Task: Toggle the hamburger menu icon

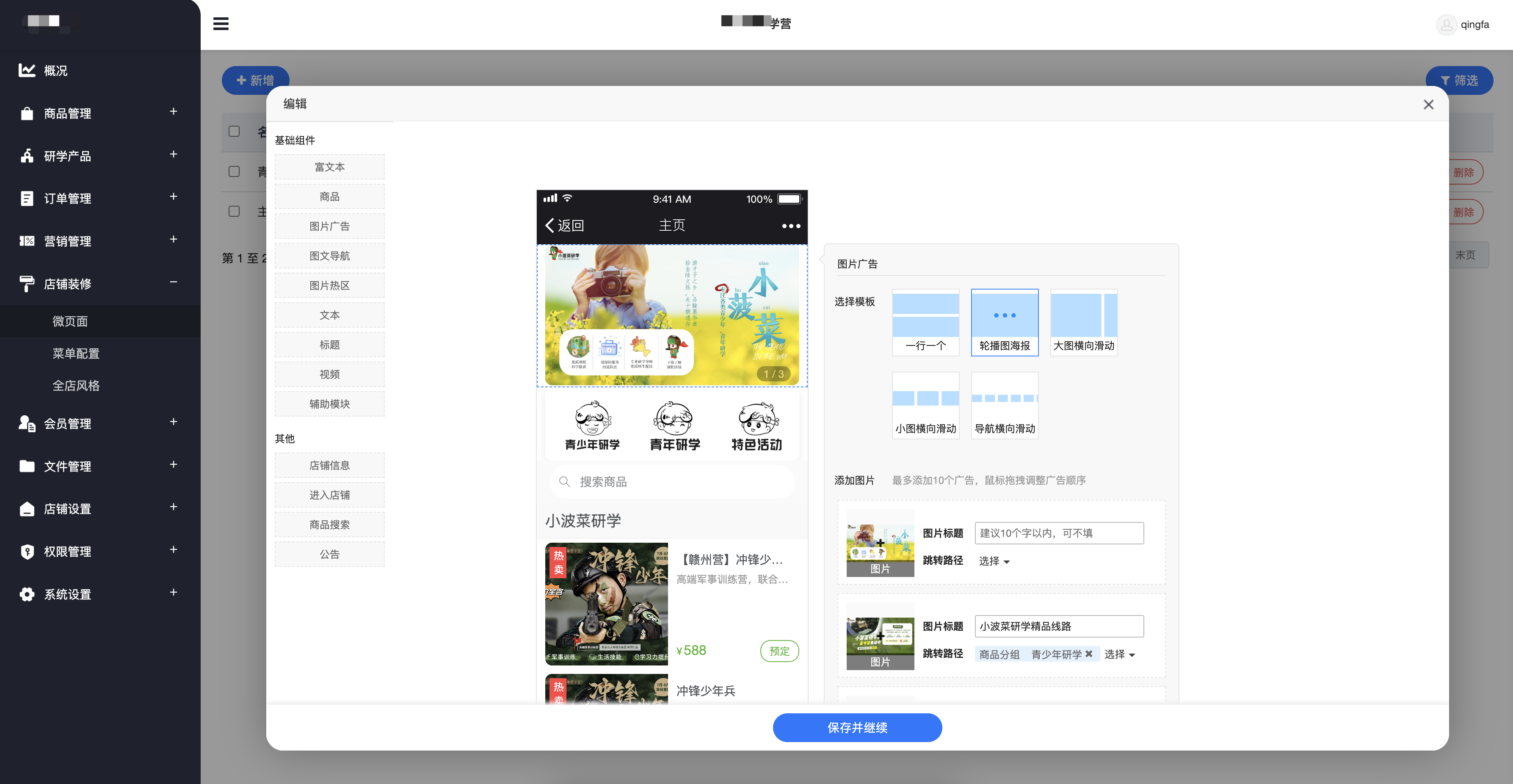Action: (x=221, y=24)
